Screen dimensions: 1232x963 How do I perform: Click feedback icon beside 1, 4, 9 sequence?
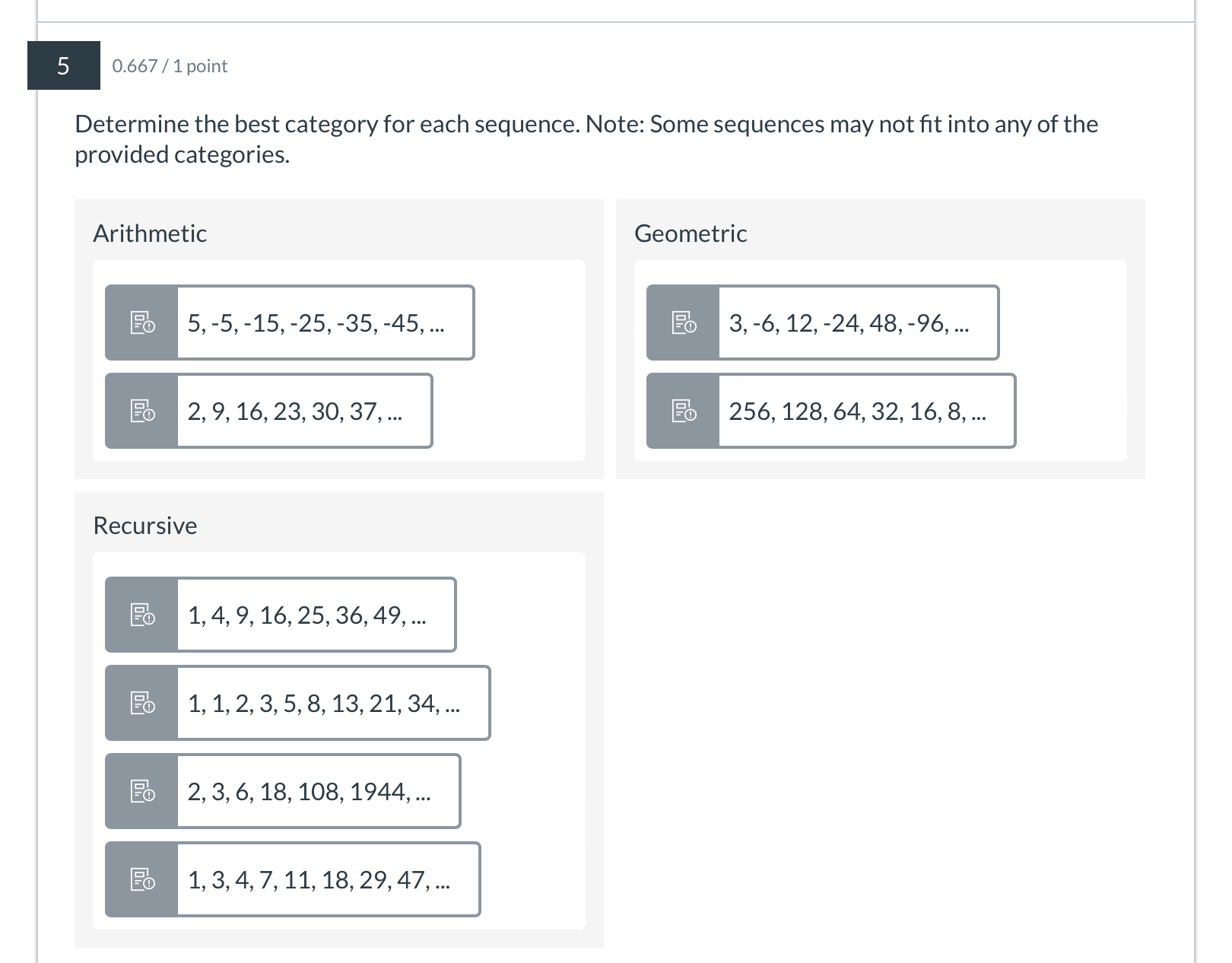(142, 615)
